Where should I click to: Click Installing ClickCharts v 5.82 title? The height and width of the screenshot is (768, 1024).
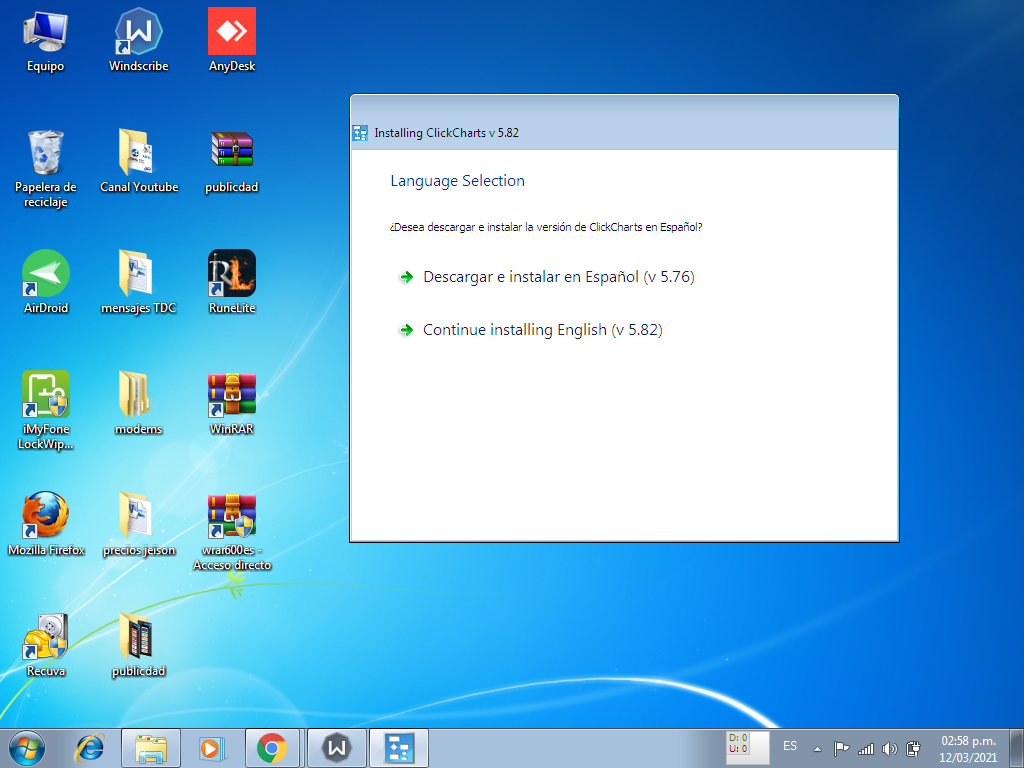pos(447,133)
